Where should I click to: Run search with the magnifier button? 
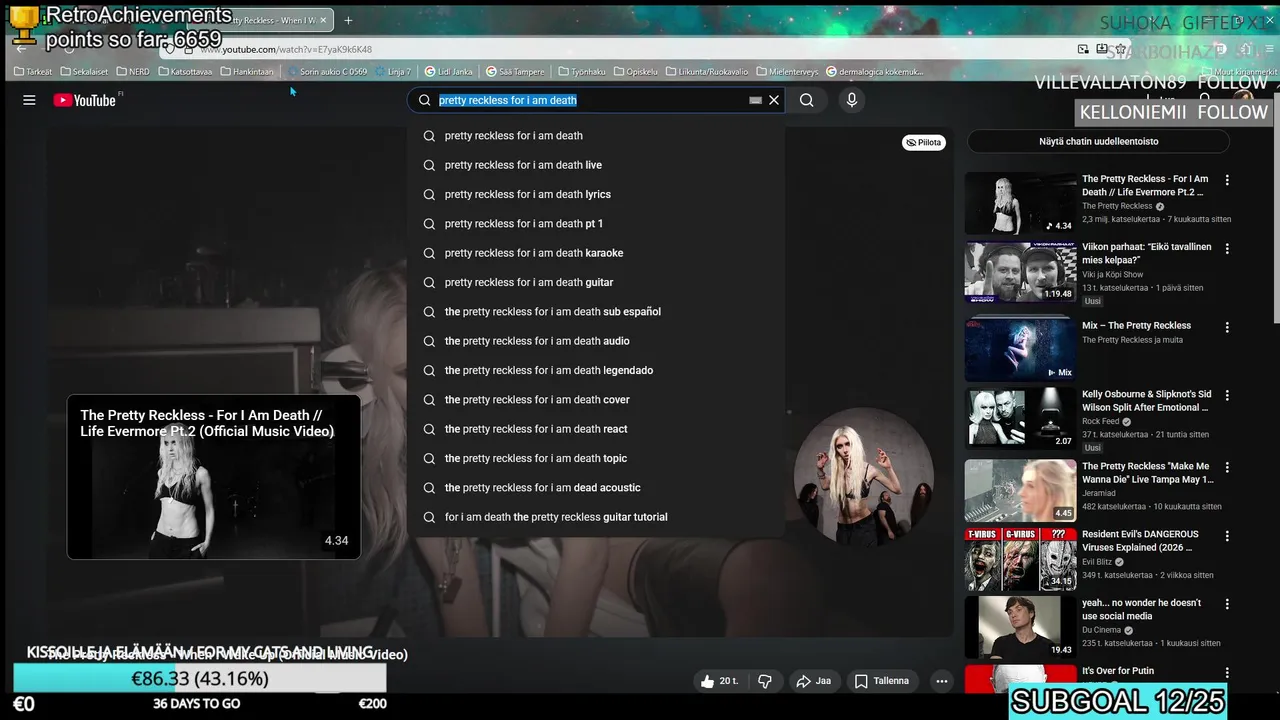(806, 100)
